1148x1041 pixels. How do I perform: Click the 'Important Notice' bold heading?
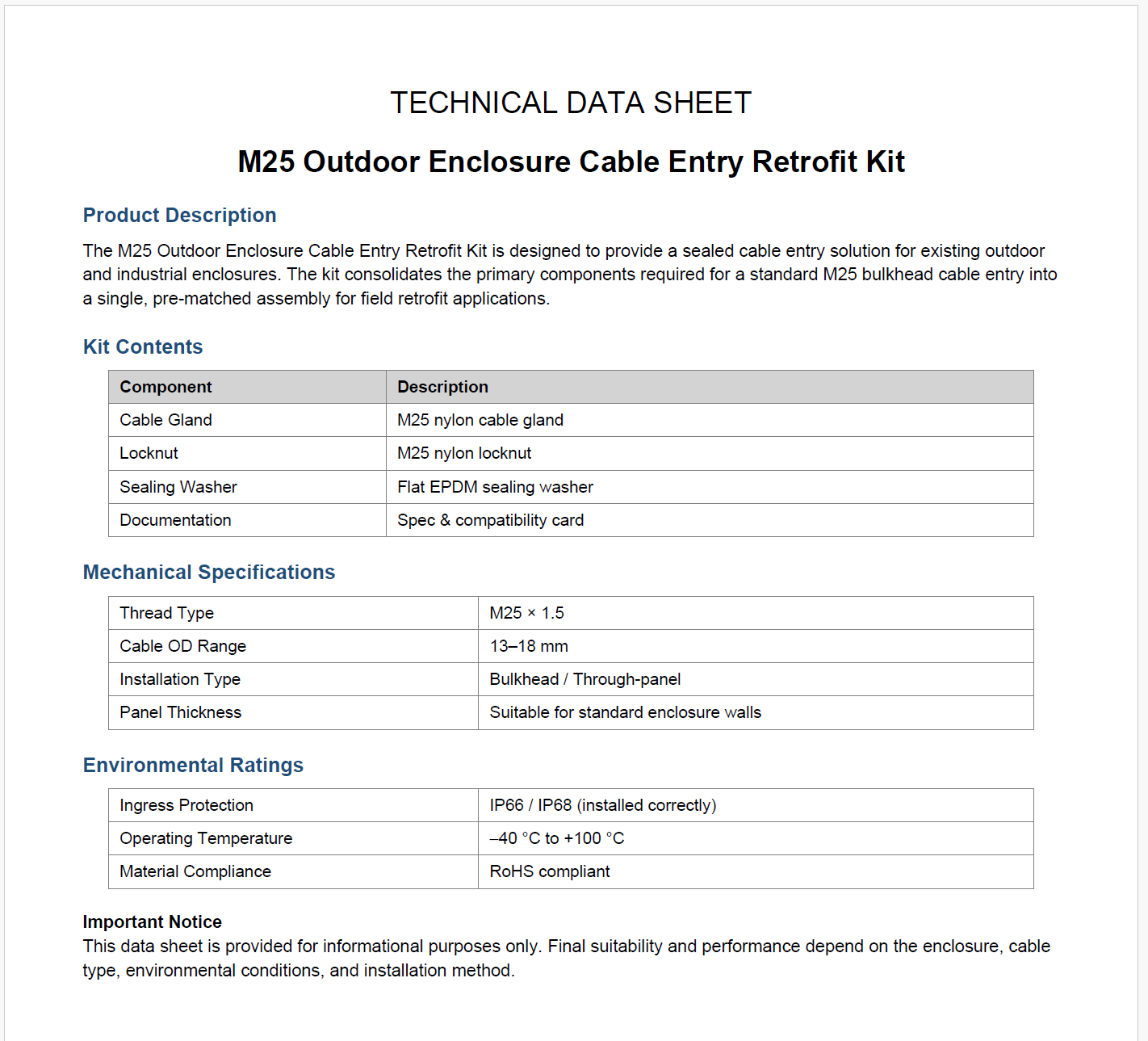tap(152, 922)
